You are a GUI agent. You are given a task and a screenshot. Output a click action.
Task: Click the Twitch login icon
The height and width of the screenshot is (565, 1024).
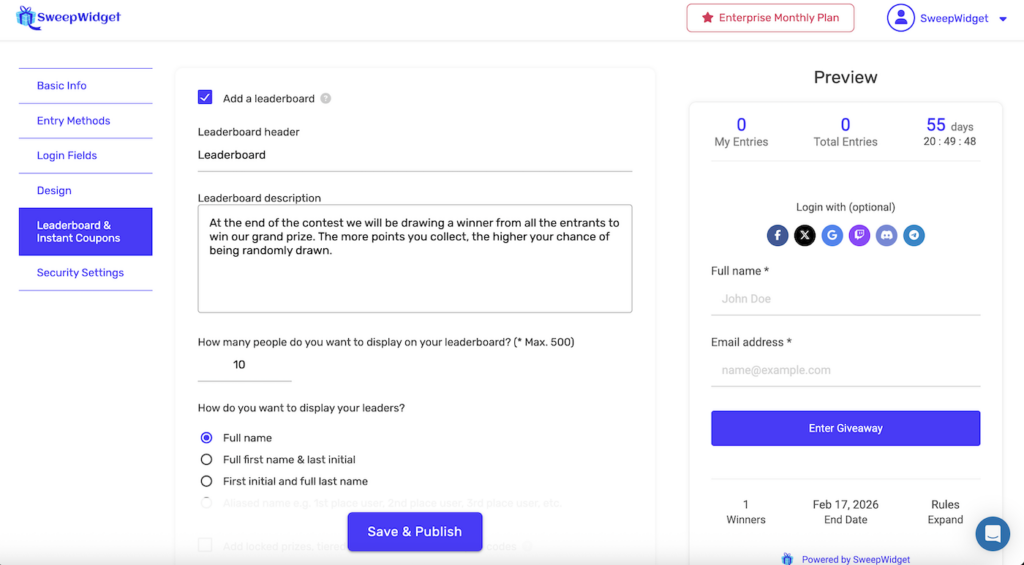(x=859, y=236)
